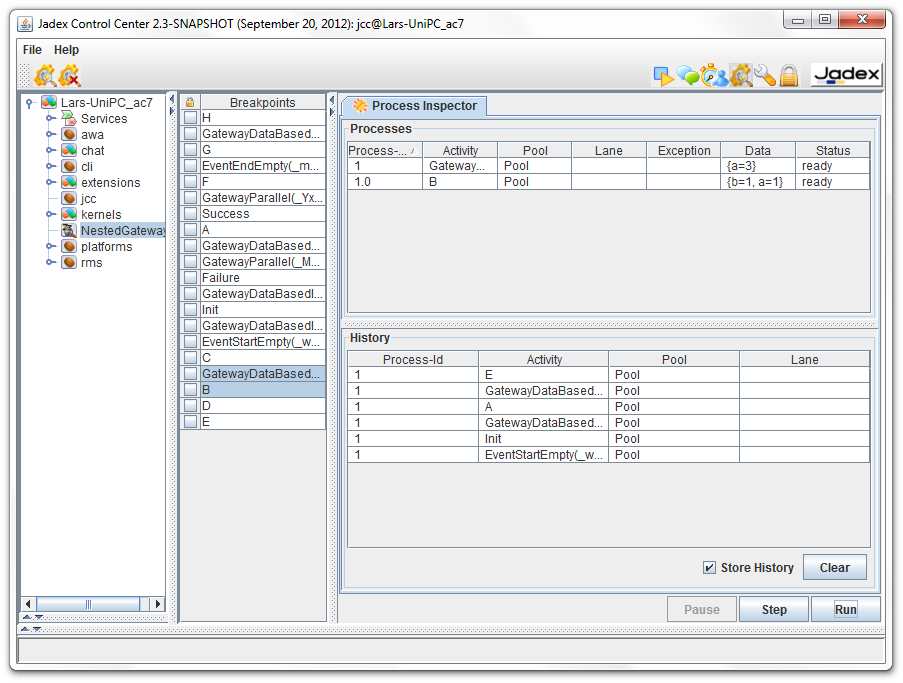
Task: Expand the kernels tree node
Action: pos(51,214)
